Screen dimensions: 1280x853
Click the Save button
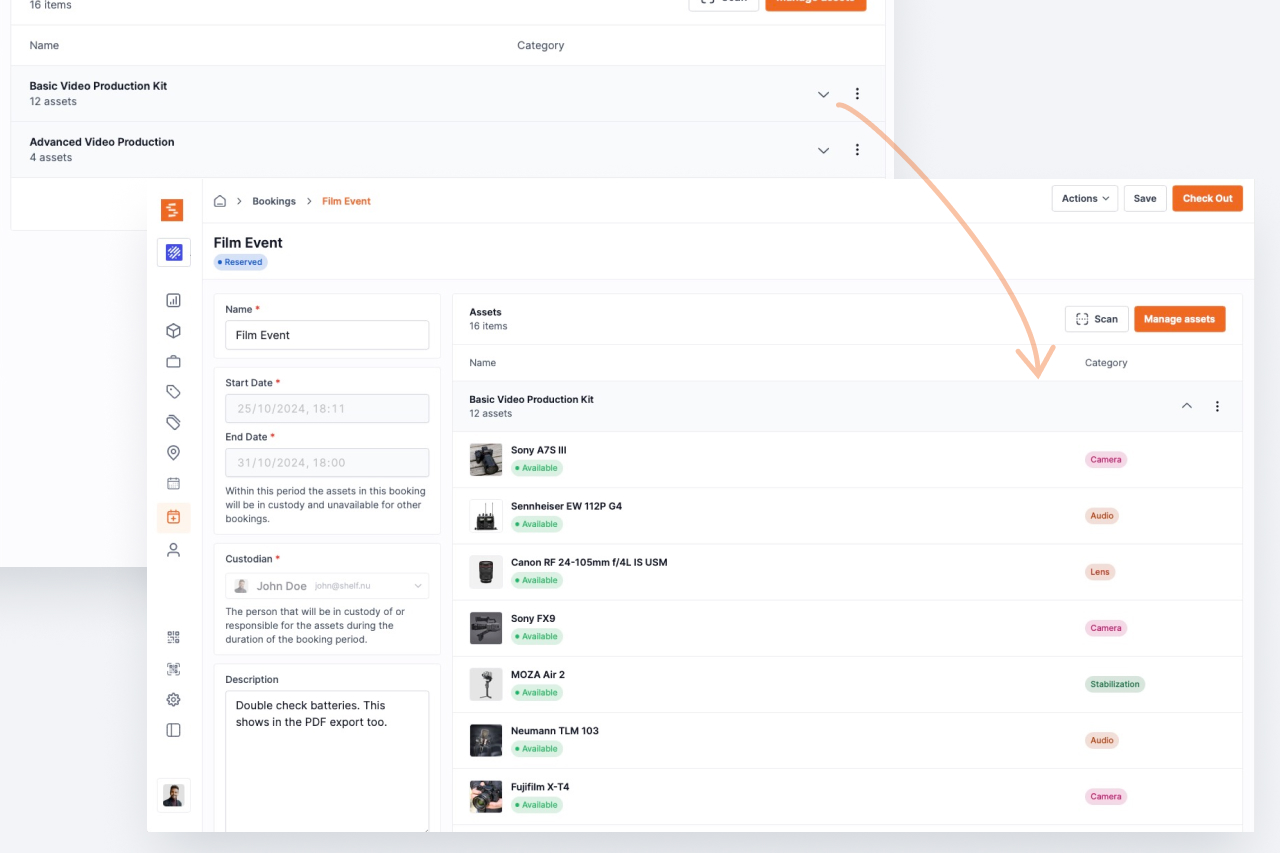tap(1145, 199)
